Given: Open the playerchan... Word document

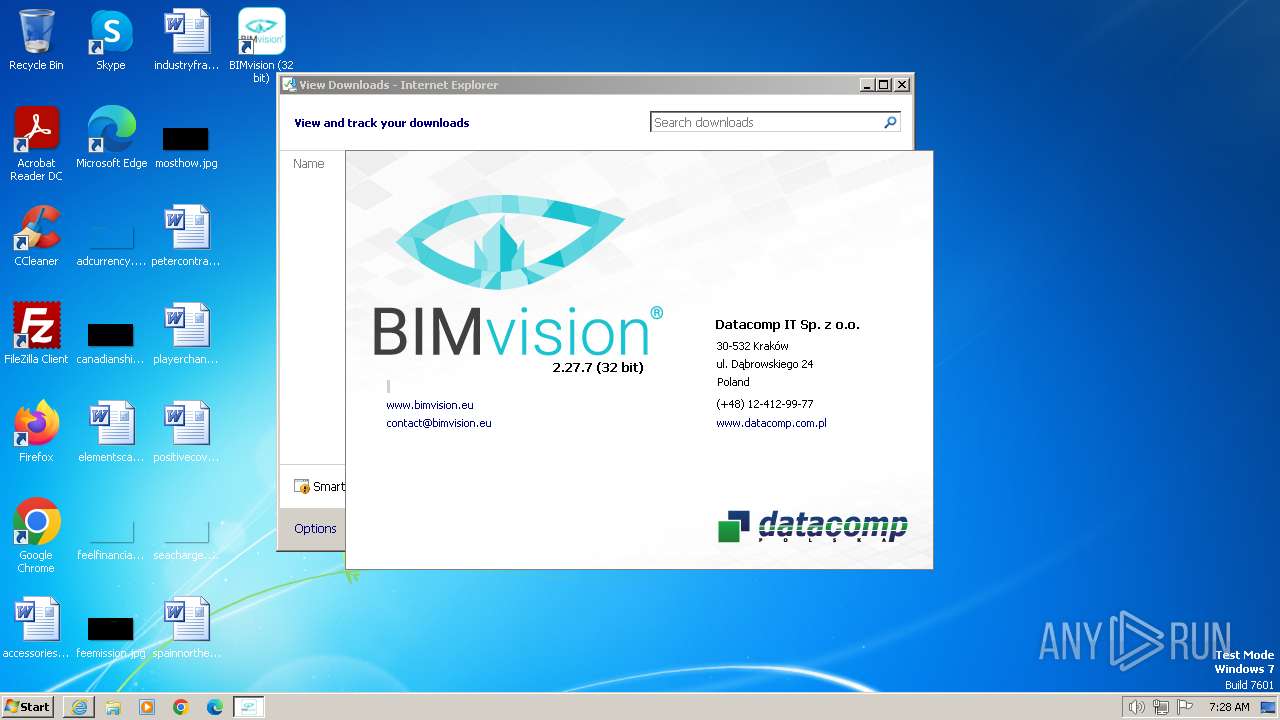Looking at the screenshot, I should pyautogui.click(x=186, y=334).
